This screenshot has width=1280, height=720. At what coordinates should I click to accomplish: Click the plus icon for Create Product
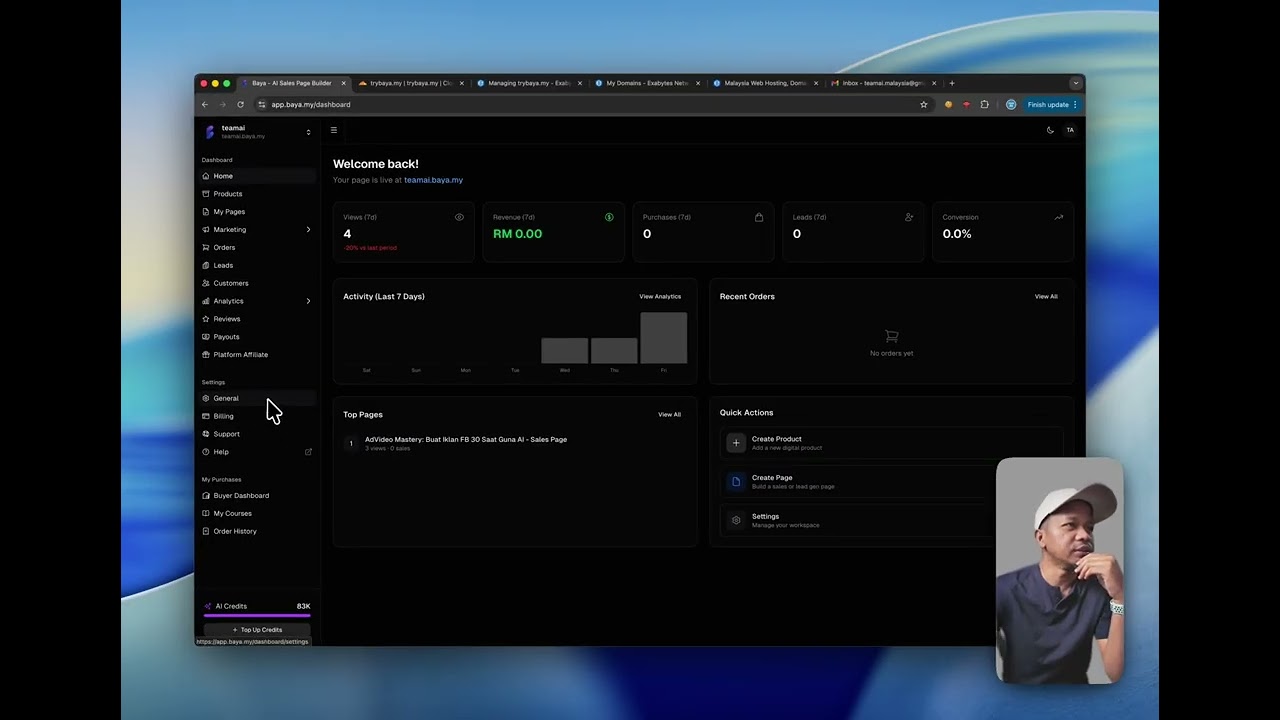[736, 443]
